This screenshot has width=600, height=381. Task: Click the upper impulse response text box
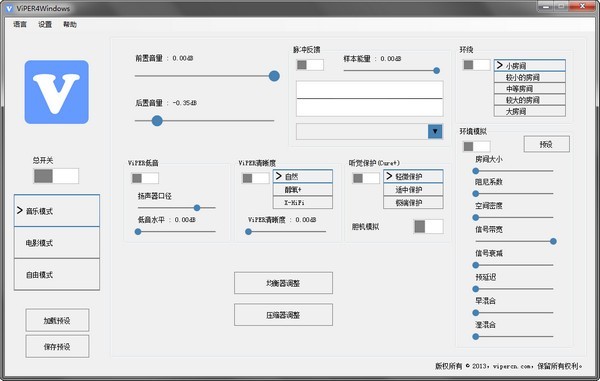[370, 90]
